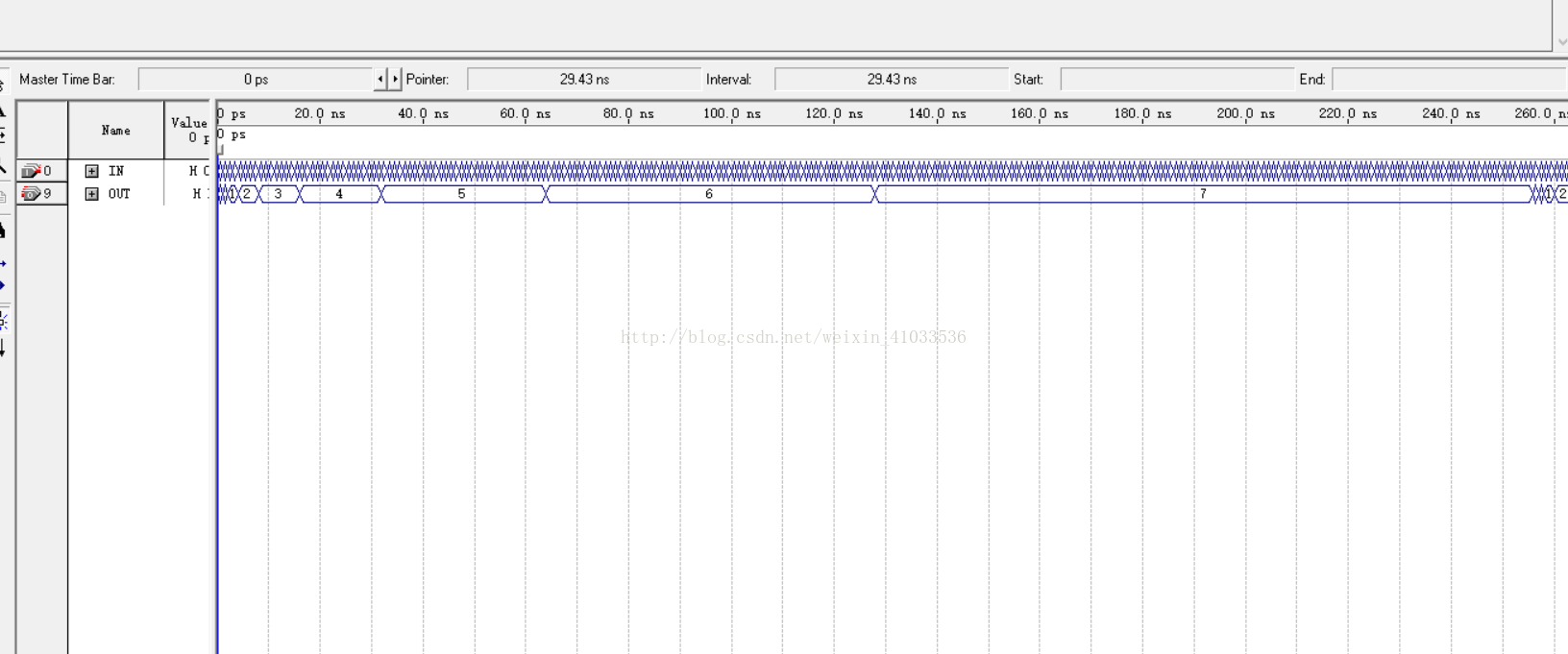Select the OUT signal name
Image resolution: width=1568 pixels, height=654 pixels.
coord(119,194)
